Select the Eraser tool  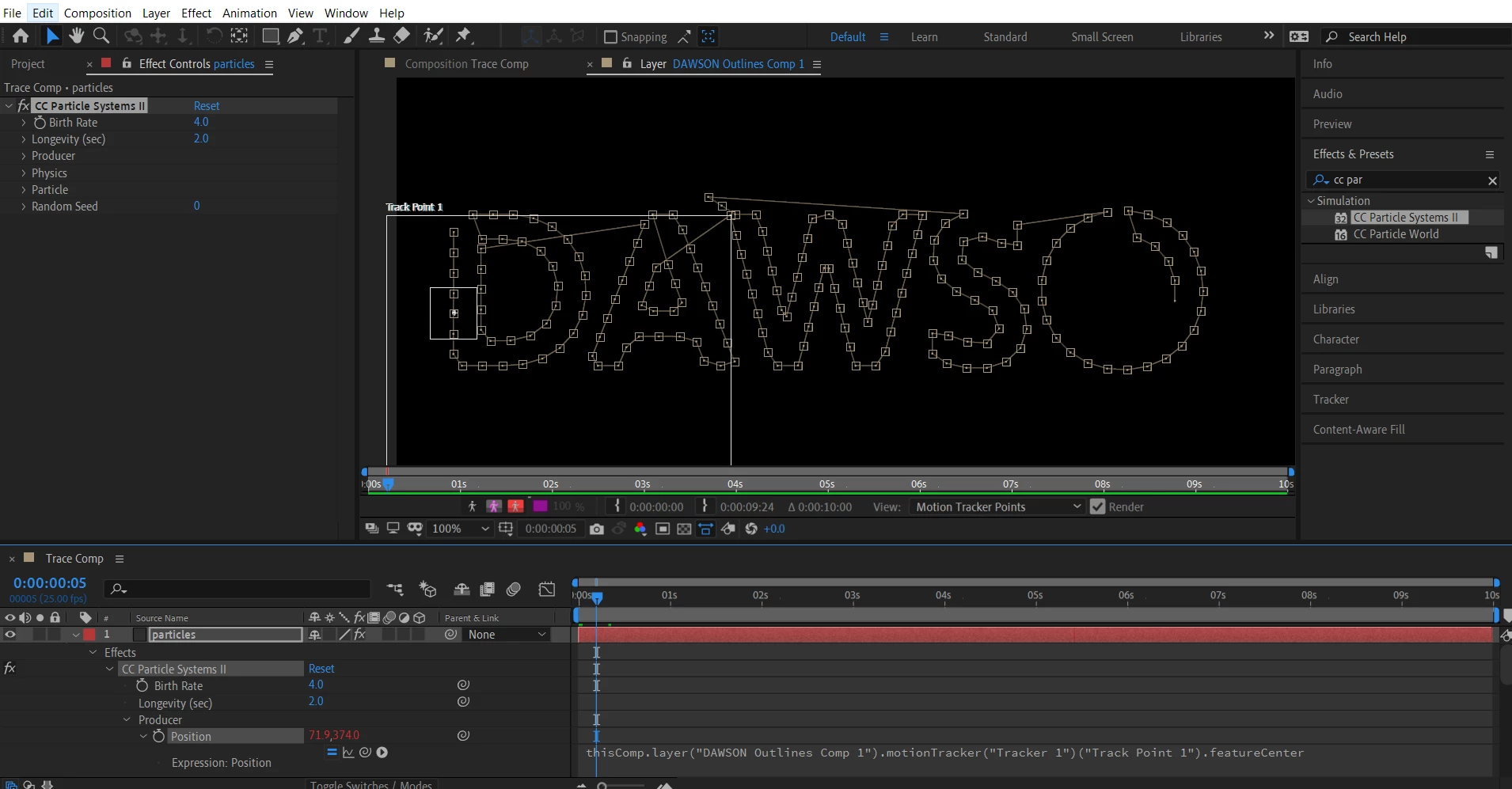tap(401, 36)
